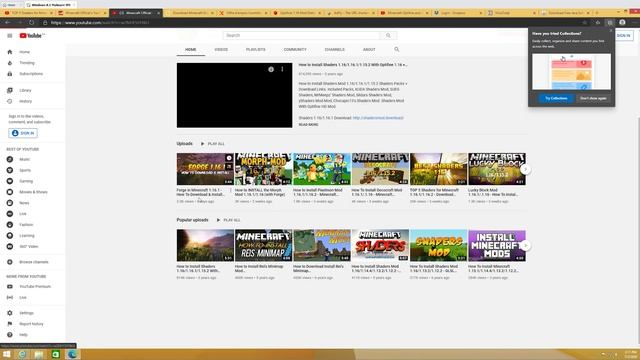Click Play All next to Popular uploads
This screenshot has width=640, height=360.
coord(229,220)
